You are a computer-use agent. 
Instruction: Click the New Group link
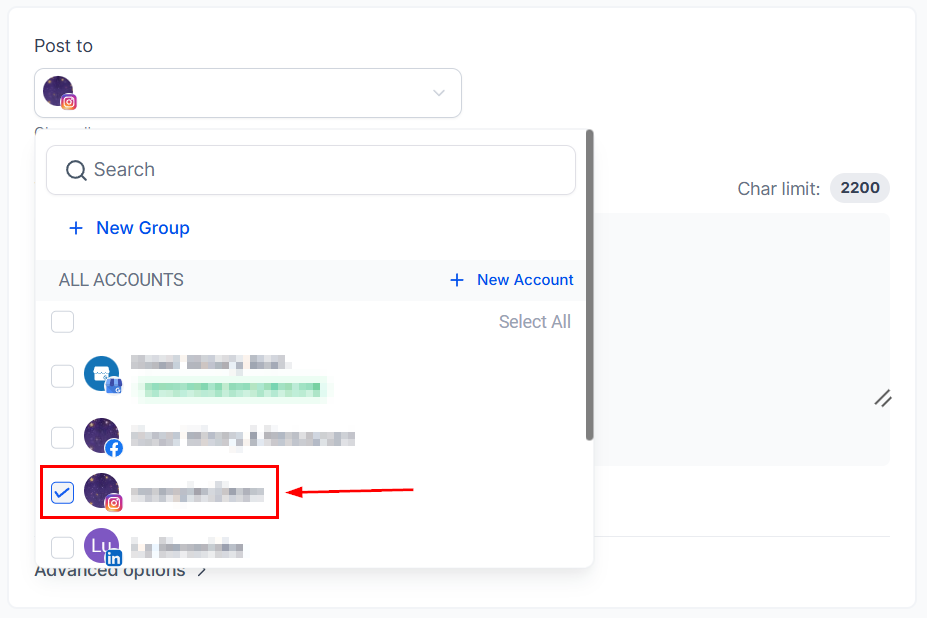click(142, 229)
